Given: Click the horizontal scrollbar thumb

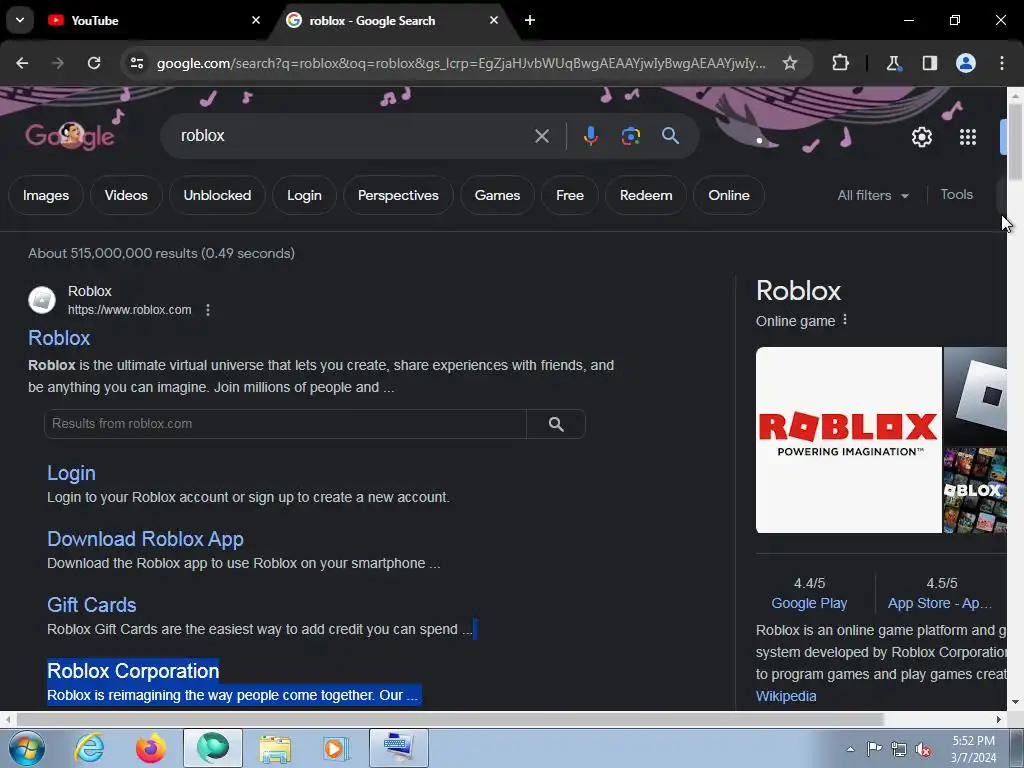Looking at the screenshot, I should (449, 719).
